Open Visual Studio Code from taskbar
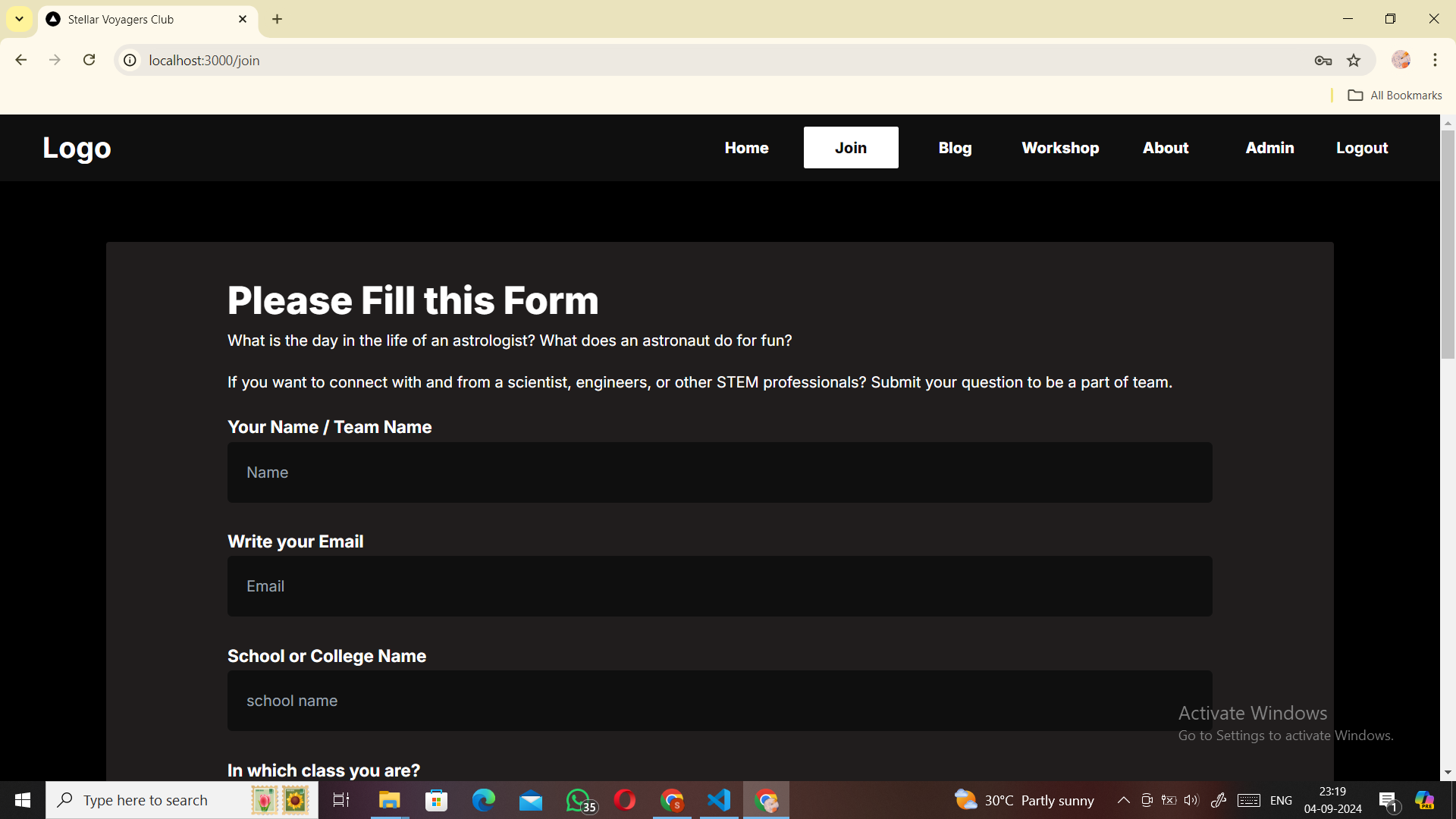The image size is (1456, 819). [719, 800]
